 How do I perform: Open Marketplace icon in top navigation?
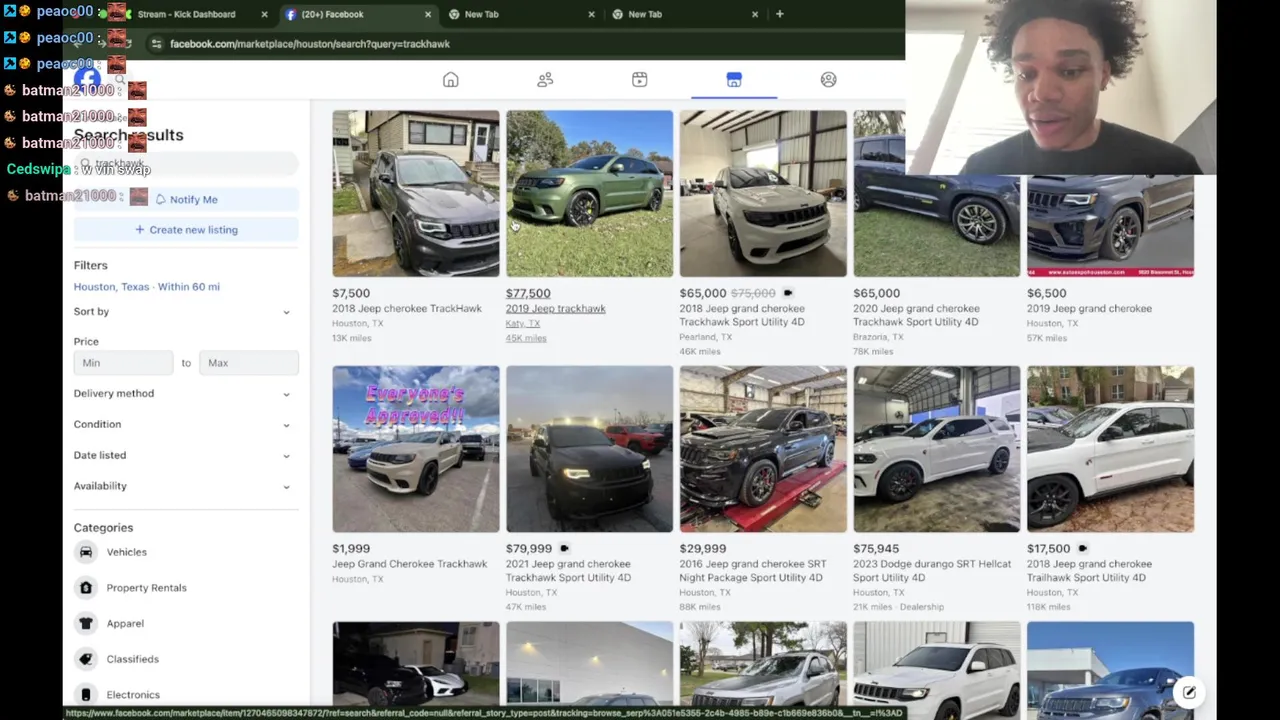(734, 80)
